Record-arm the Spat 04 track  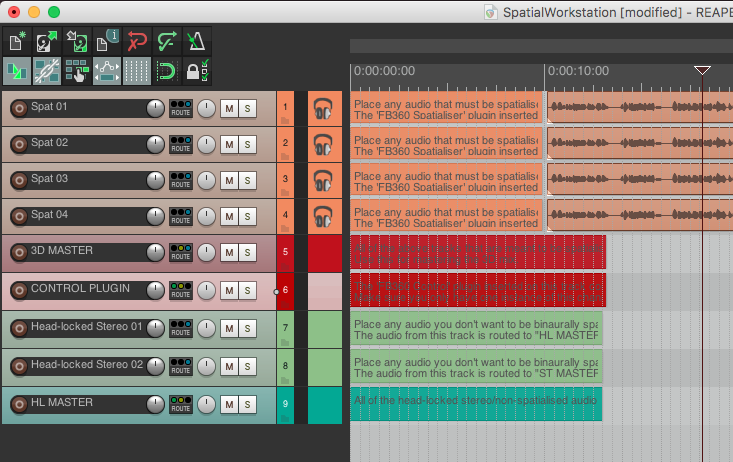(19, 217)
